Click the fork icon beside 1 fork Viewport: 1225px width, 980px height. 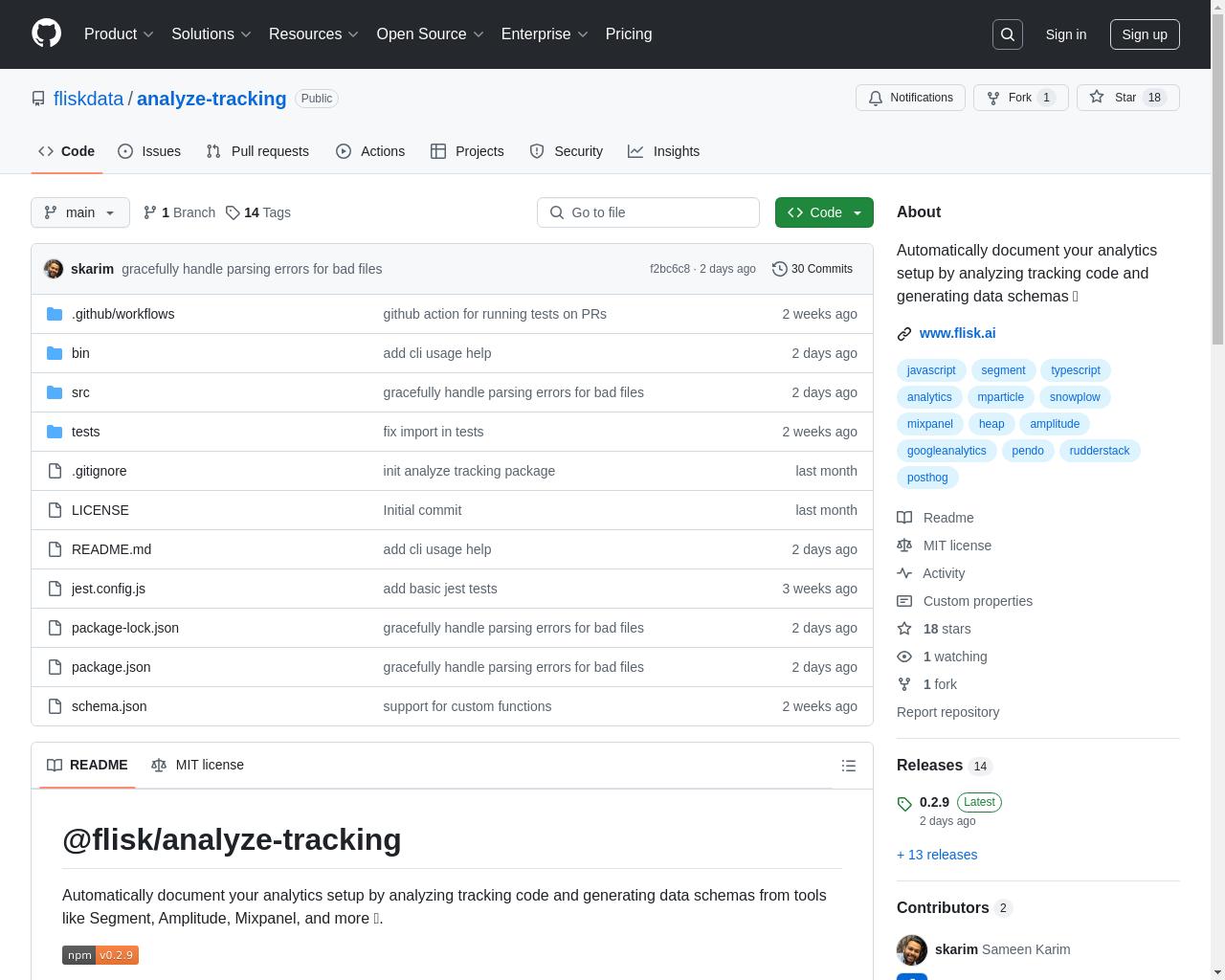(904, 684)
